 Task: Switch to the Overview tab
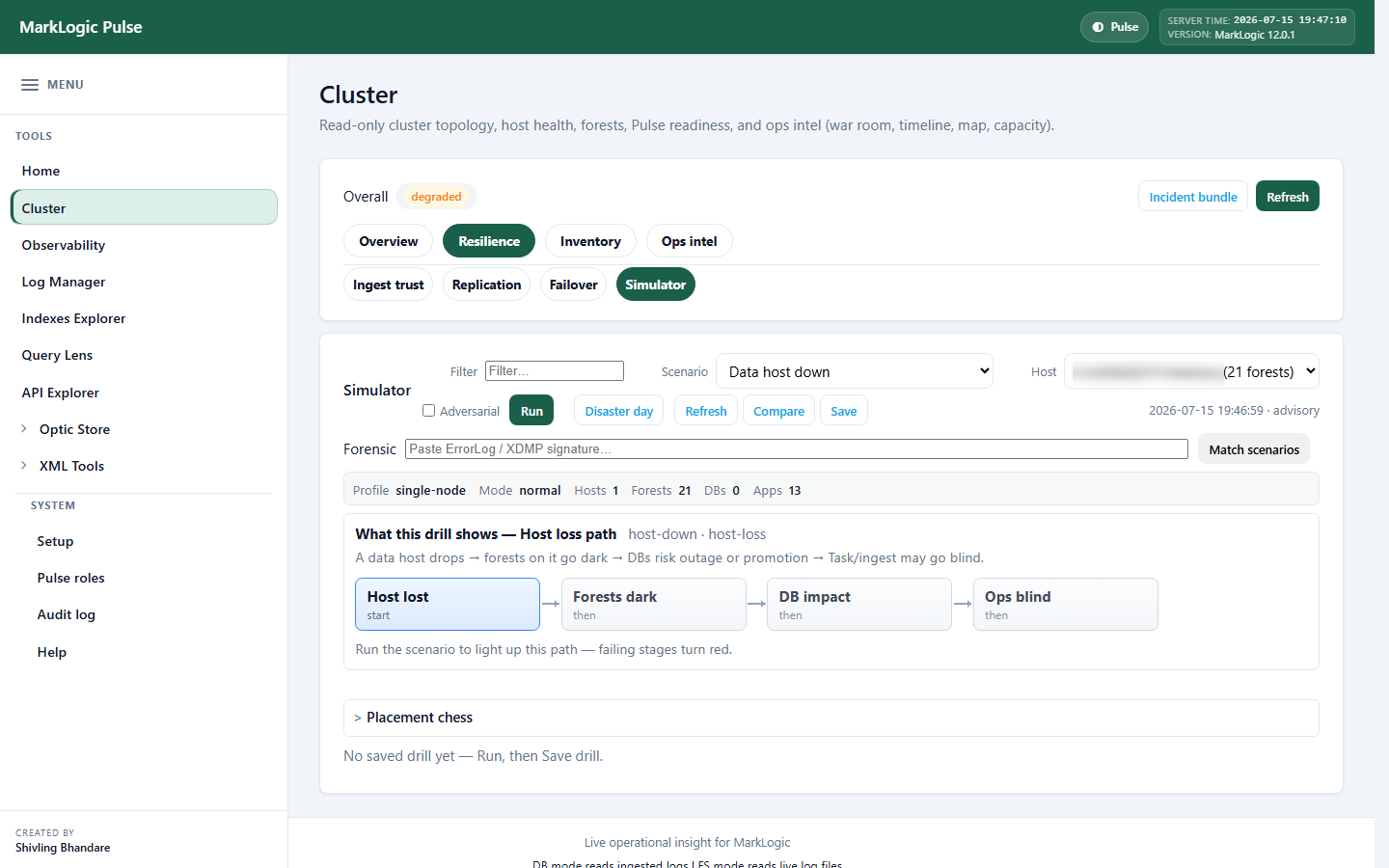389,241
